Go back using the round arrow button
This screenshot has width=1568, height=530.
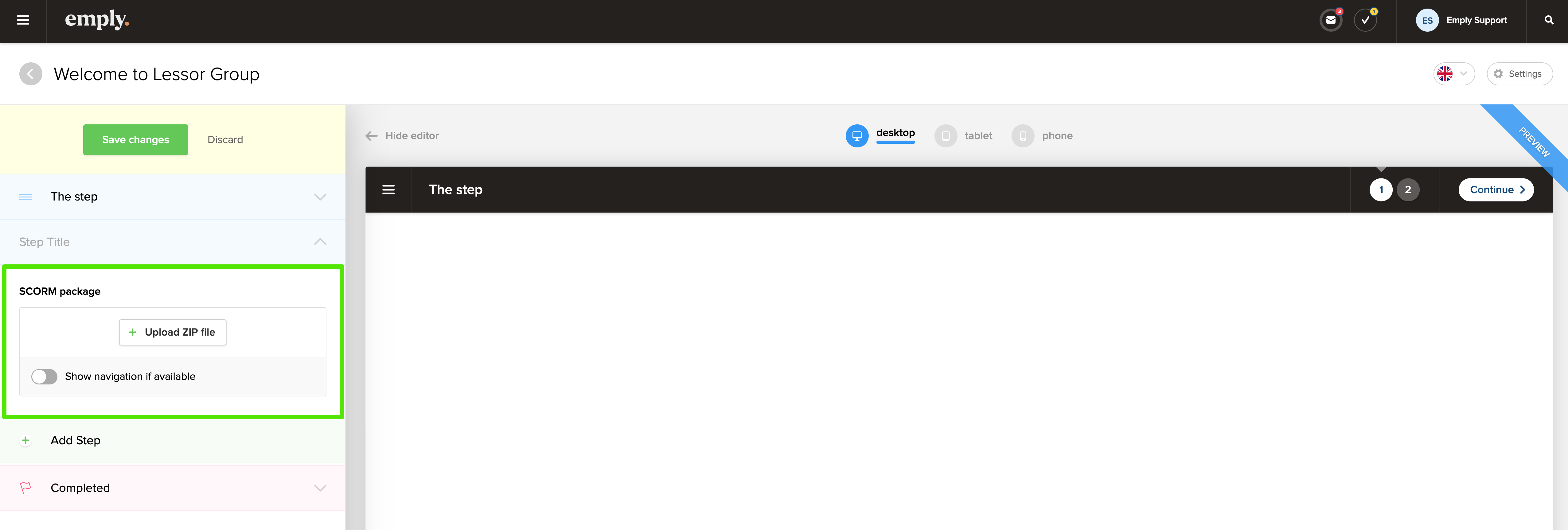[30, 74]
